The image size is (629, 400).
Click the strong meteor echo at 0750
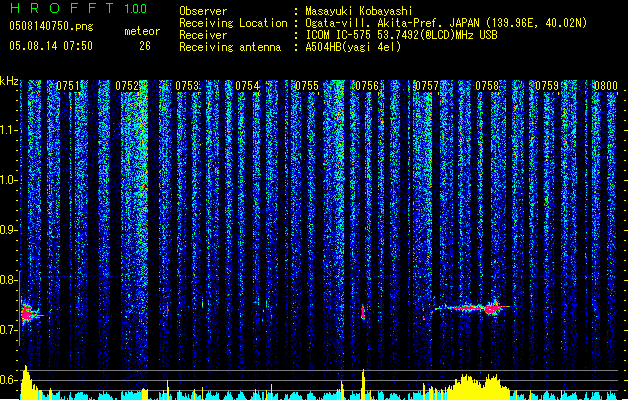[27, 313]
